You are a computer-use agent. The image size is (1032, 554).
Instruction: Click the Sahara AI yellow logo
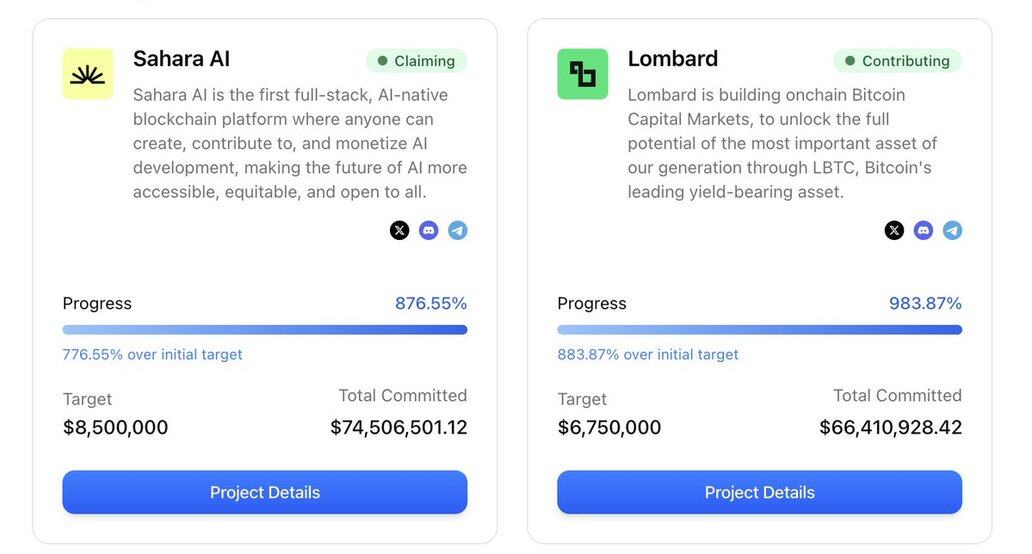tap(88, 74)
